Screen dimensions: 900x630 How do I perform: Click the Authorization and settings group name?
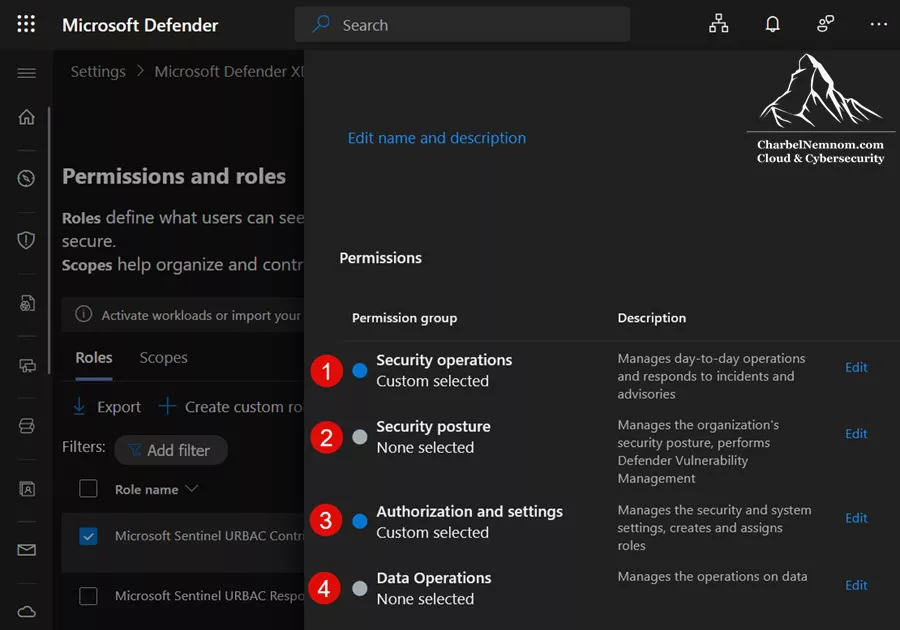(470, 511)
